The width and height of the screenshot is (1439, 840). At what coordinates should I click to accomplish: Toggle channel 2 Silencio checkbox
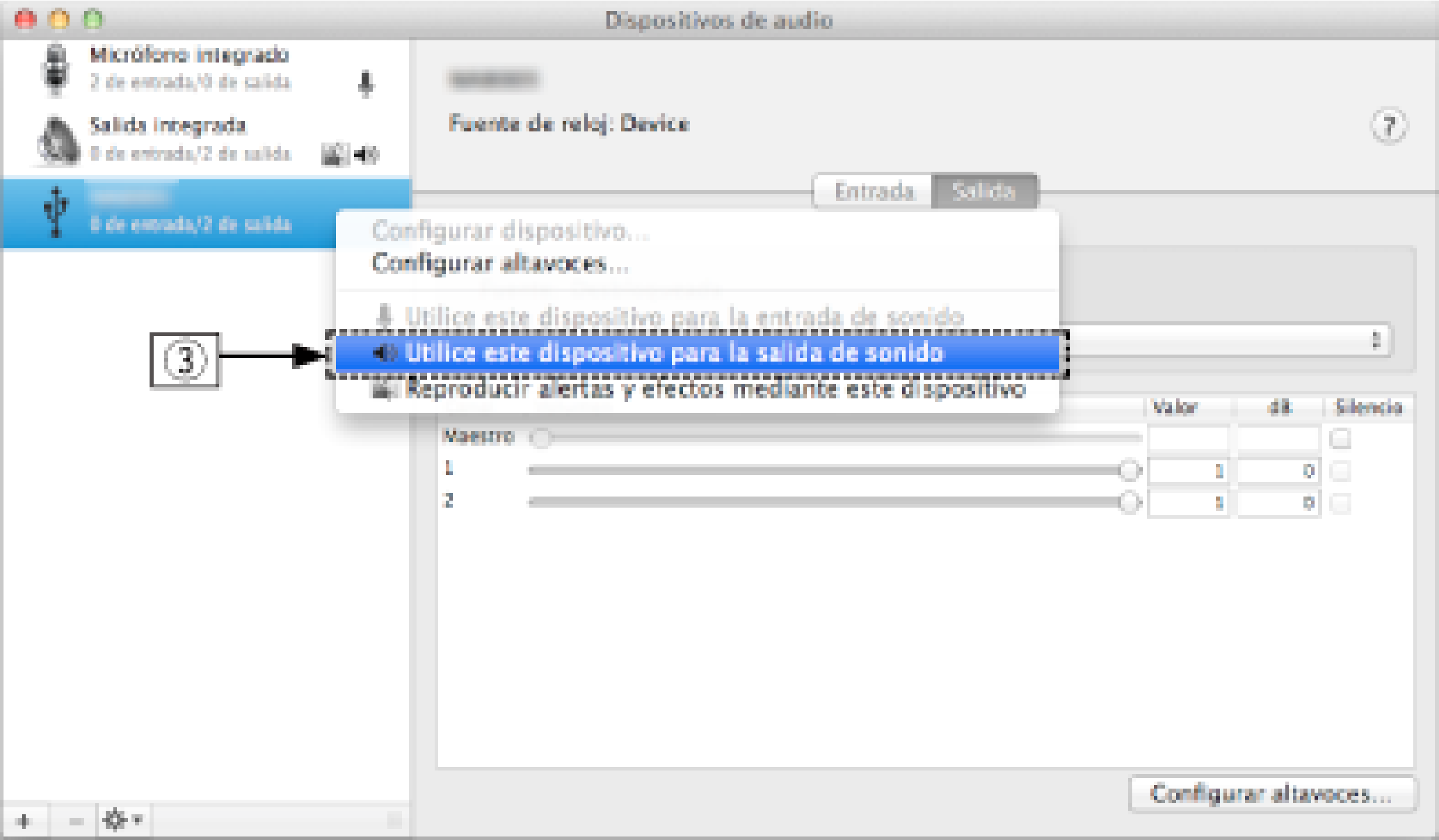[x=1340, y=503]
